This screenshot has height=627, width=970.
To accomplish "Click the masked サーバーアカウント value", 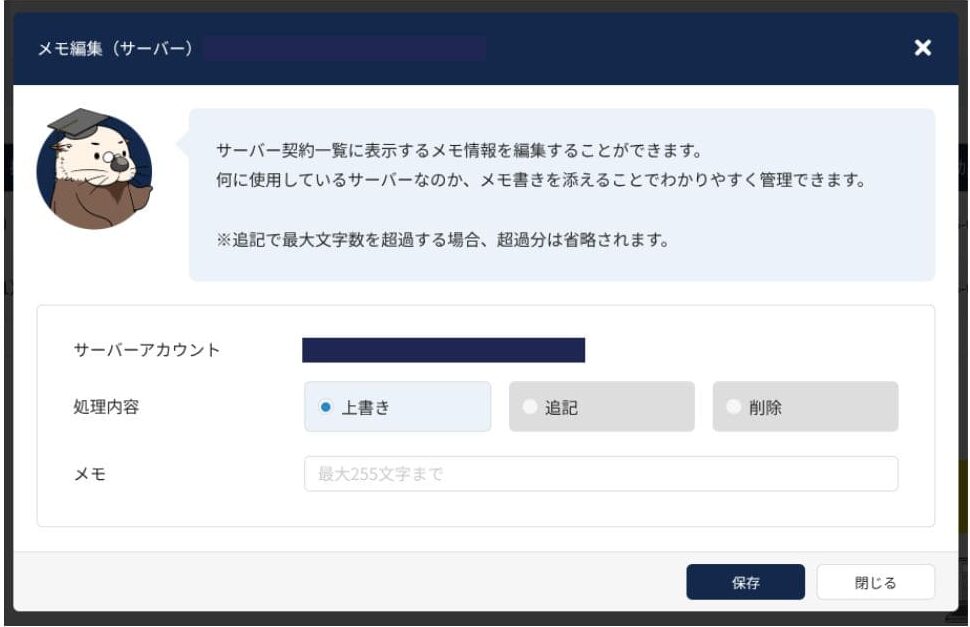I will 443,350.
